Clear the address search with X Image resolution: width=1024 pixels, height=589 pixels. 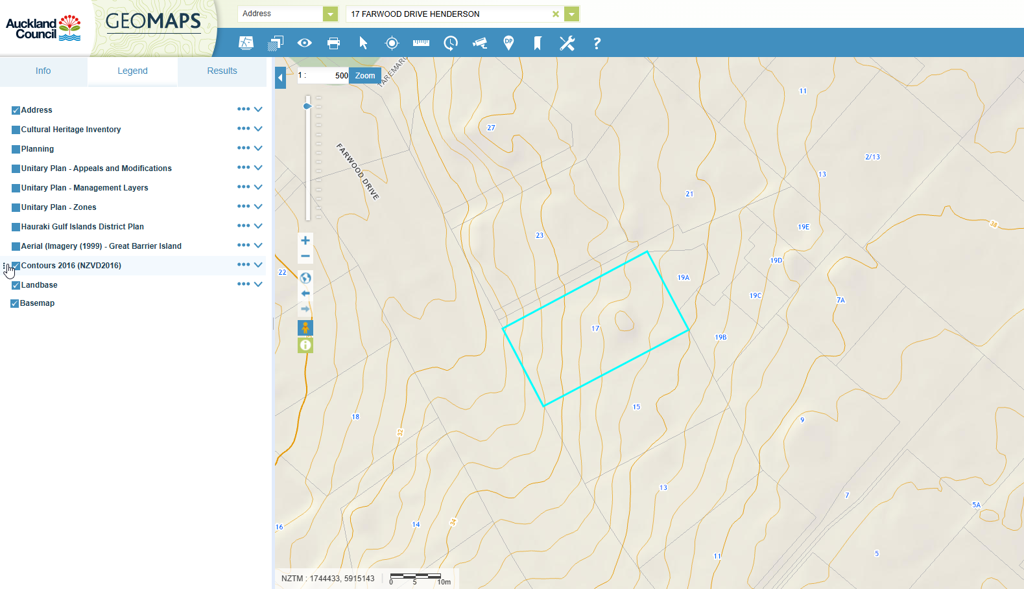pyautogui.click(x=556, y=14)
